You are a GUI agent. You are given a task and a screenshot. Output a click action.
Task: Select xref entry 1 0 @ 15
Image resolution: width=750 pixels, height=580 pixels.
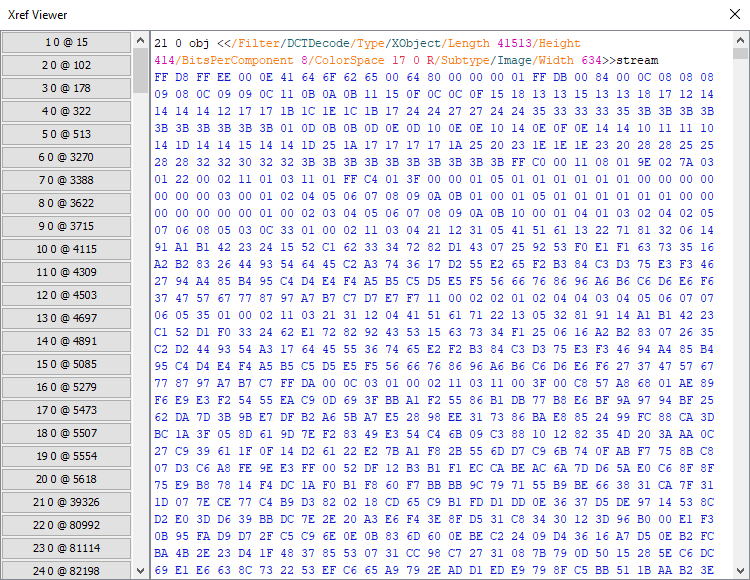click(66, 42)
